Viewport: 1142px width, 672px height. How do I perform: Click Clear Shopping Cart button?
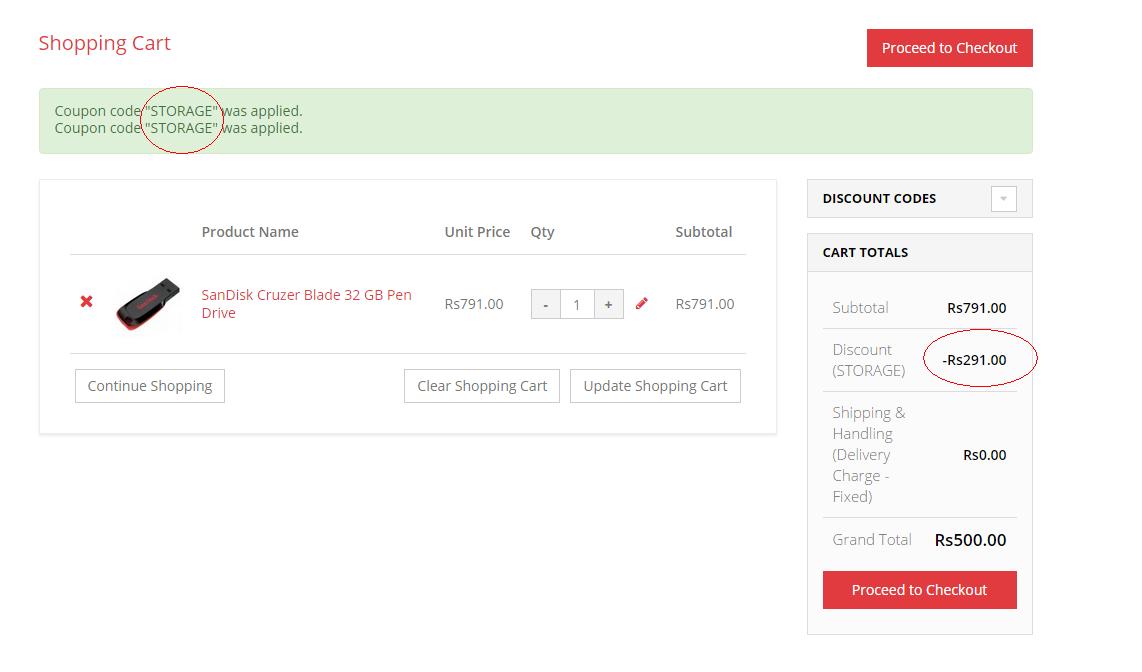tap(482, 386)
